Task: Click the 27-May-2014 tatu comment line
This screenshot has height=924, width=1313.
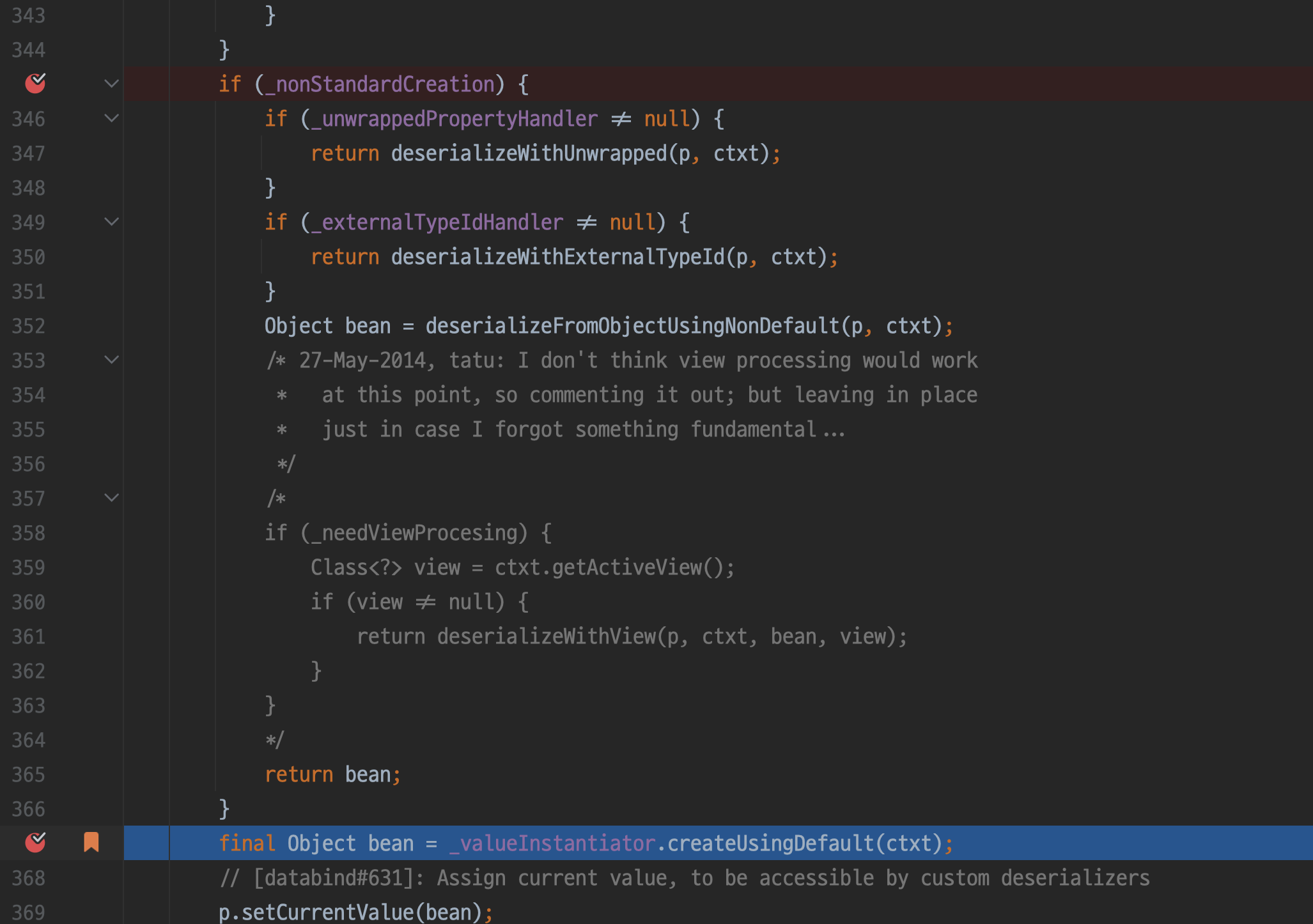Action: tap(621, 360)
